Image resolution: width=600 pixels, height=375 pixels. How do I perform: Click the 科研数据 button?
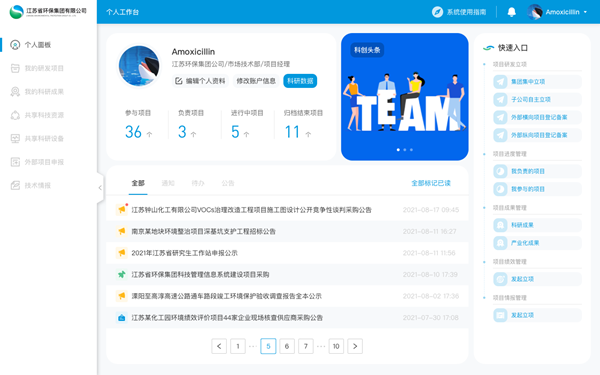(x=300, y=81)
